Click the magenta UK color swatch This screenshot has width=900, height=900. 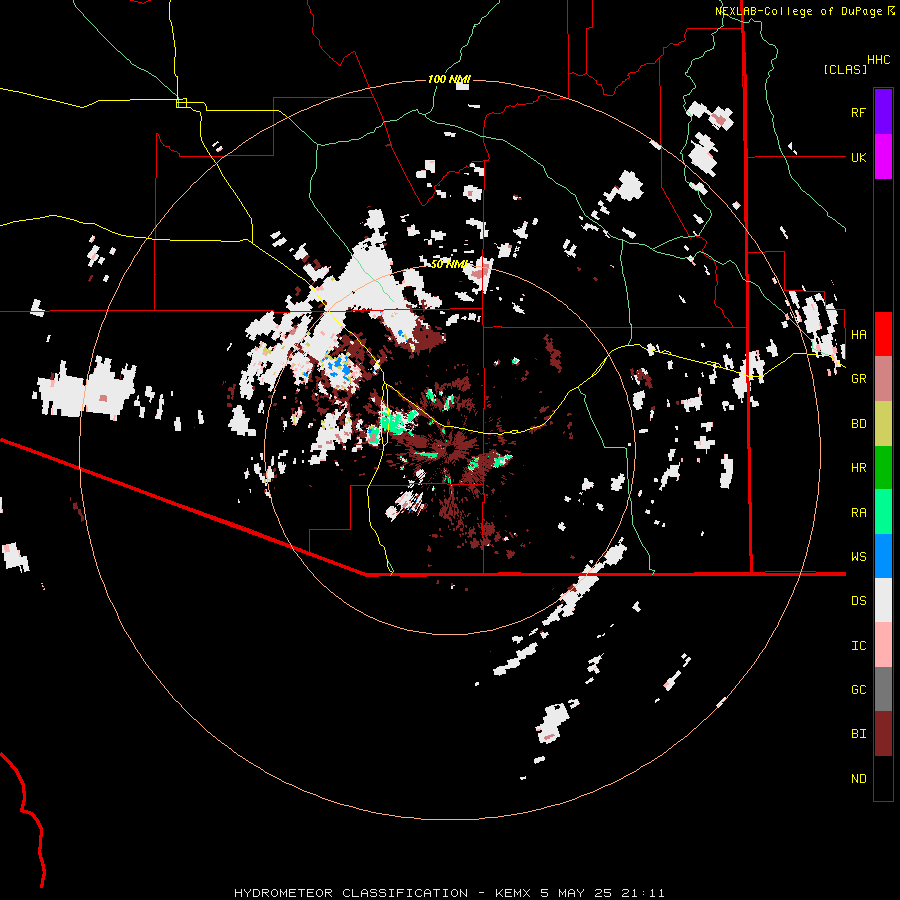coord(883,157)
